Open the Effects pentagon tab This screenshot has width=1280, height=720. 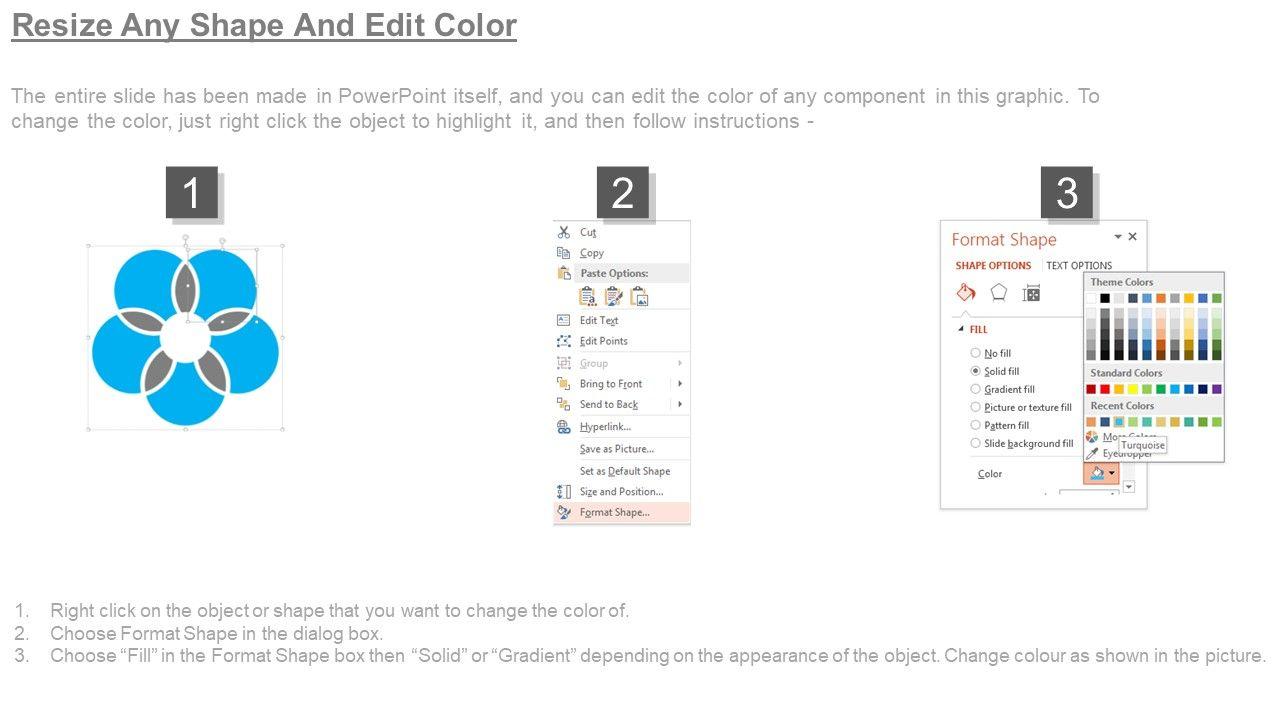(998, 292)
